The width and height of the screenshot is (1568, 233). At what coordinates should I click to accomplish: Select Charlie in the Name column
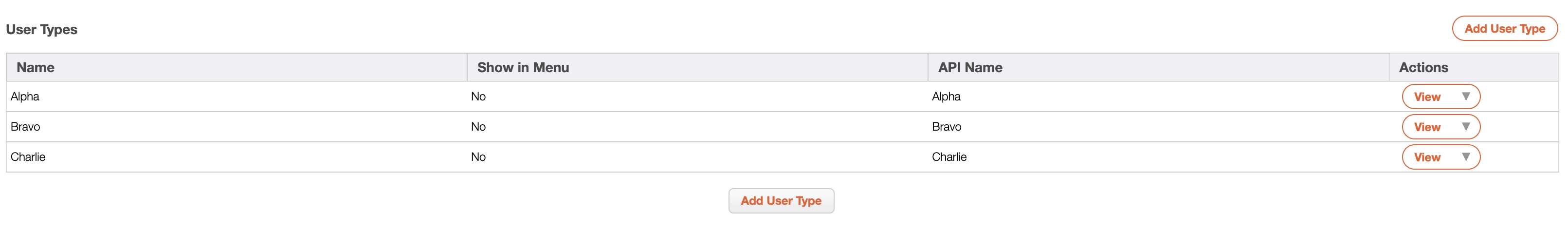coord(28,157)
